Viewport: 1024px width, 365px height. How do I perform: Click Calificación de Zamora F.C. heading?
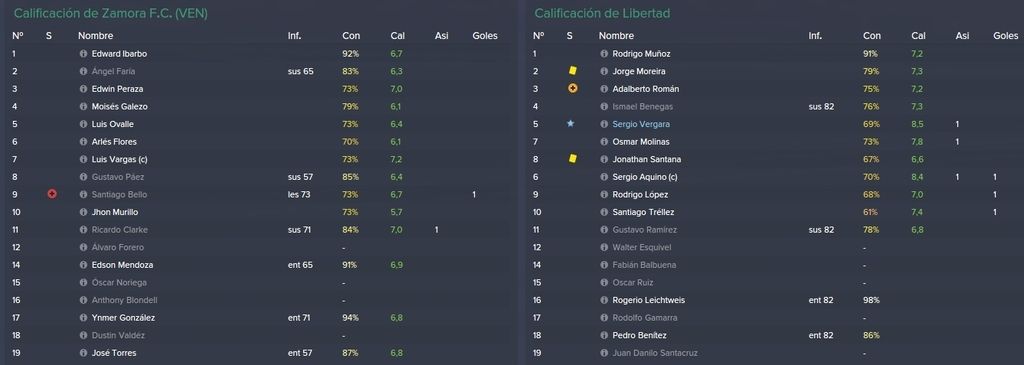pos(111,13)
